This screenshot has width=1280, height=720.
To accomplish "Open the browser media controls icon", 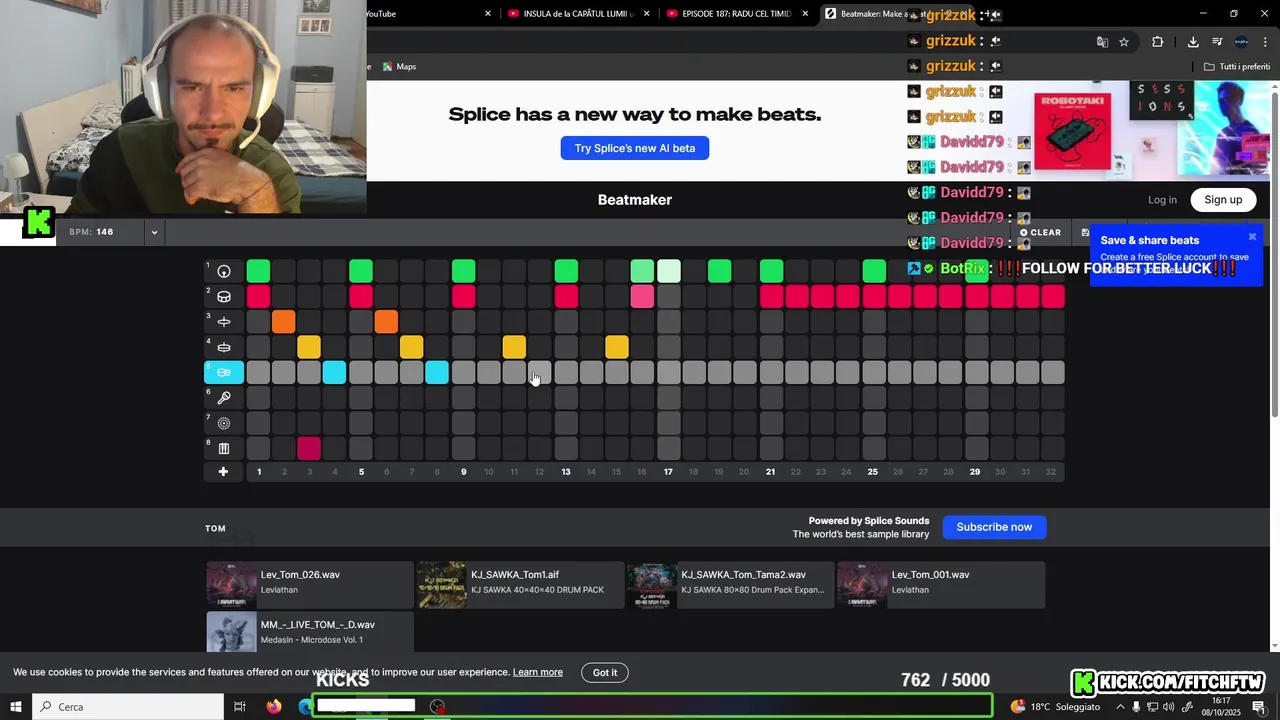I will click(x=1217, y=42).
